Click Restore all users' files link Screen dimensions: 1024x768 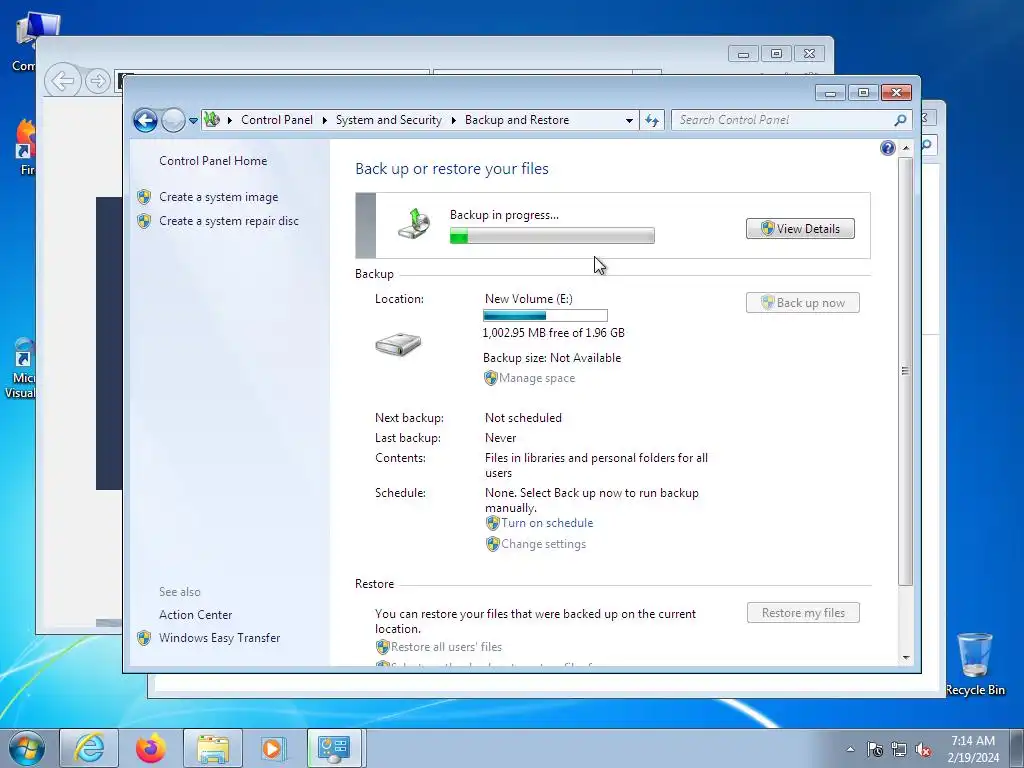[x=447, y=647]
